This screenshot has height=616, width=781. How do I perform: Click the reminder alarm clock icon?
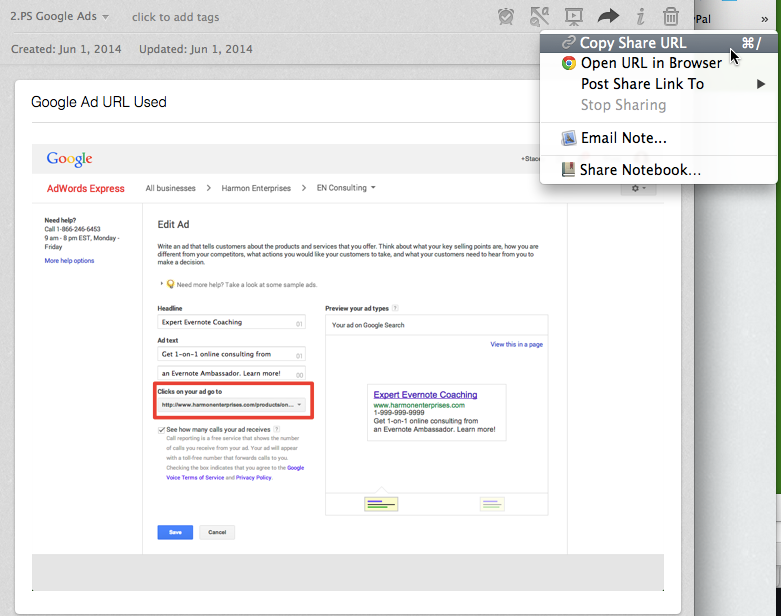click(506, 16)
